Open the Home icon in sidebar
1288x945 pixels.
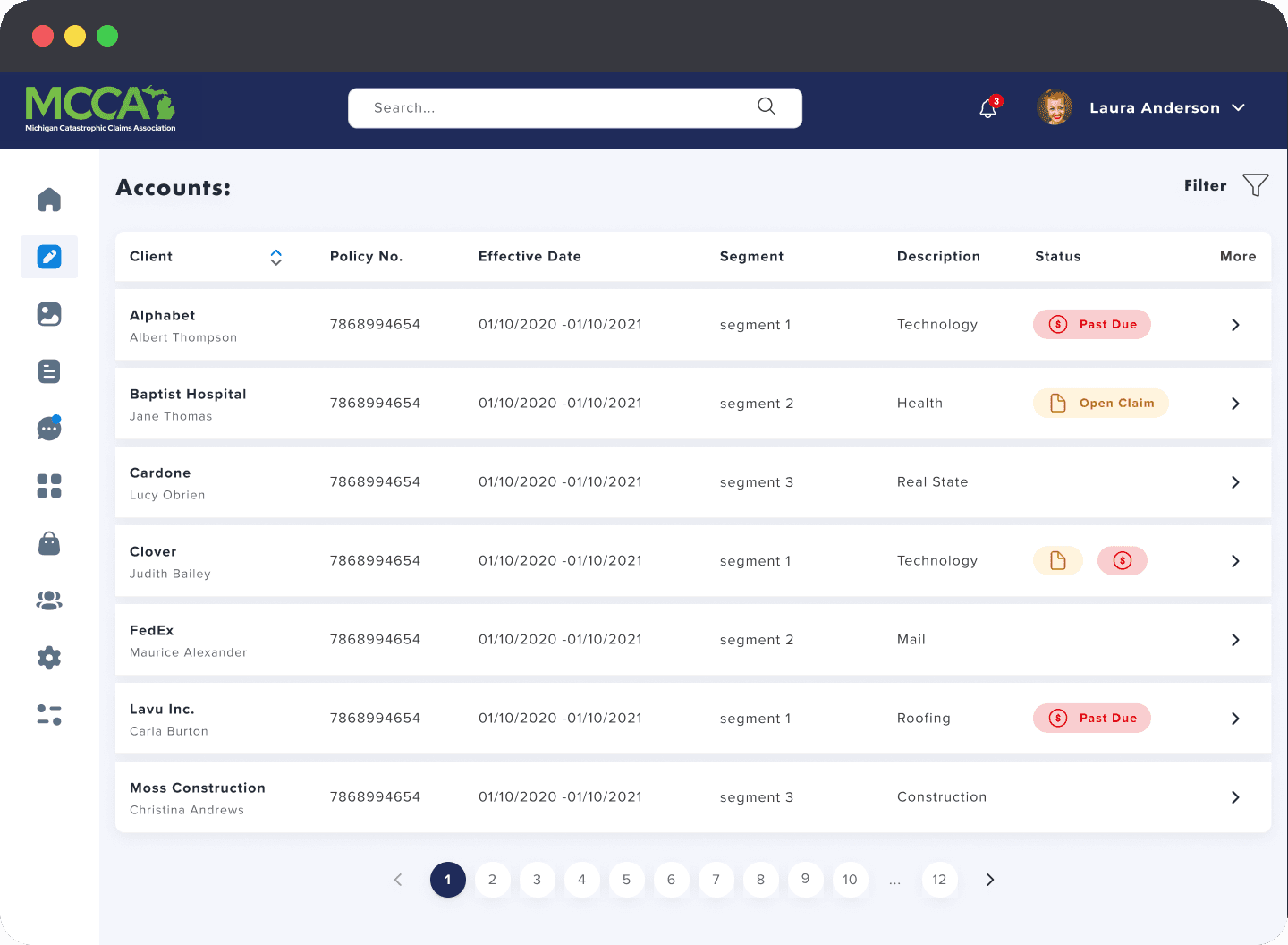point(49,200)
